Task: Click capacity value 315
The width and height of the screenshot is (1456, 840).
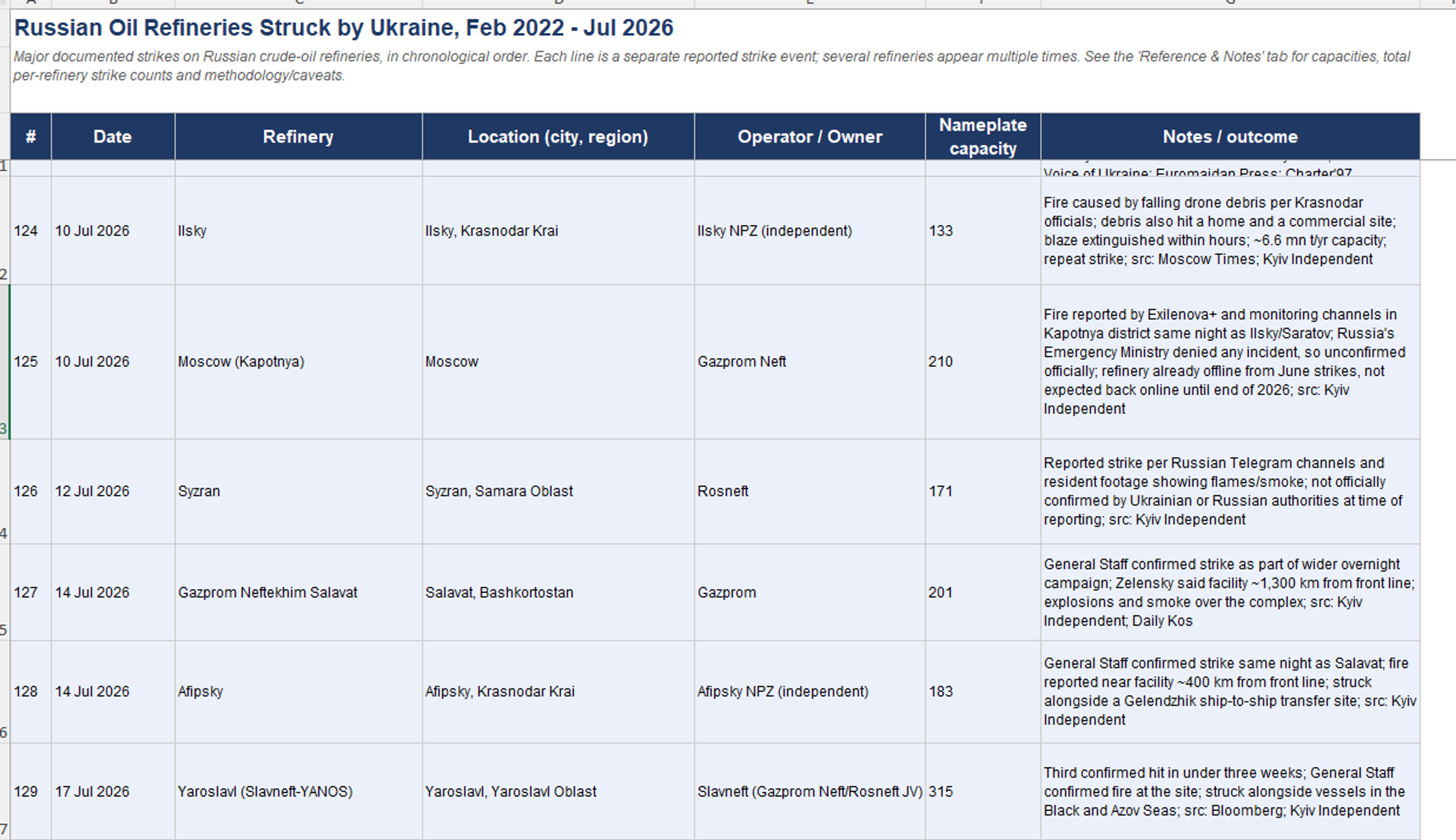Action: point(983,791)
